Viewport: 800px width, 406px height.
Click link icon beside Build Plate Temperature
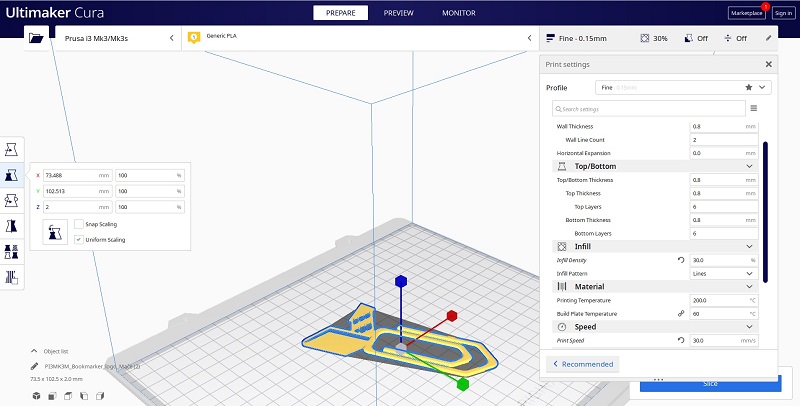[681, 314]
